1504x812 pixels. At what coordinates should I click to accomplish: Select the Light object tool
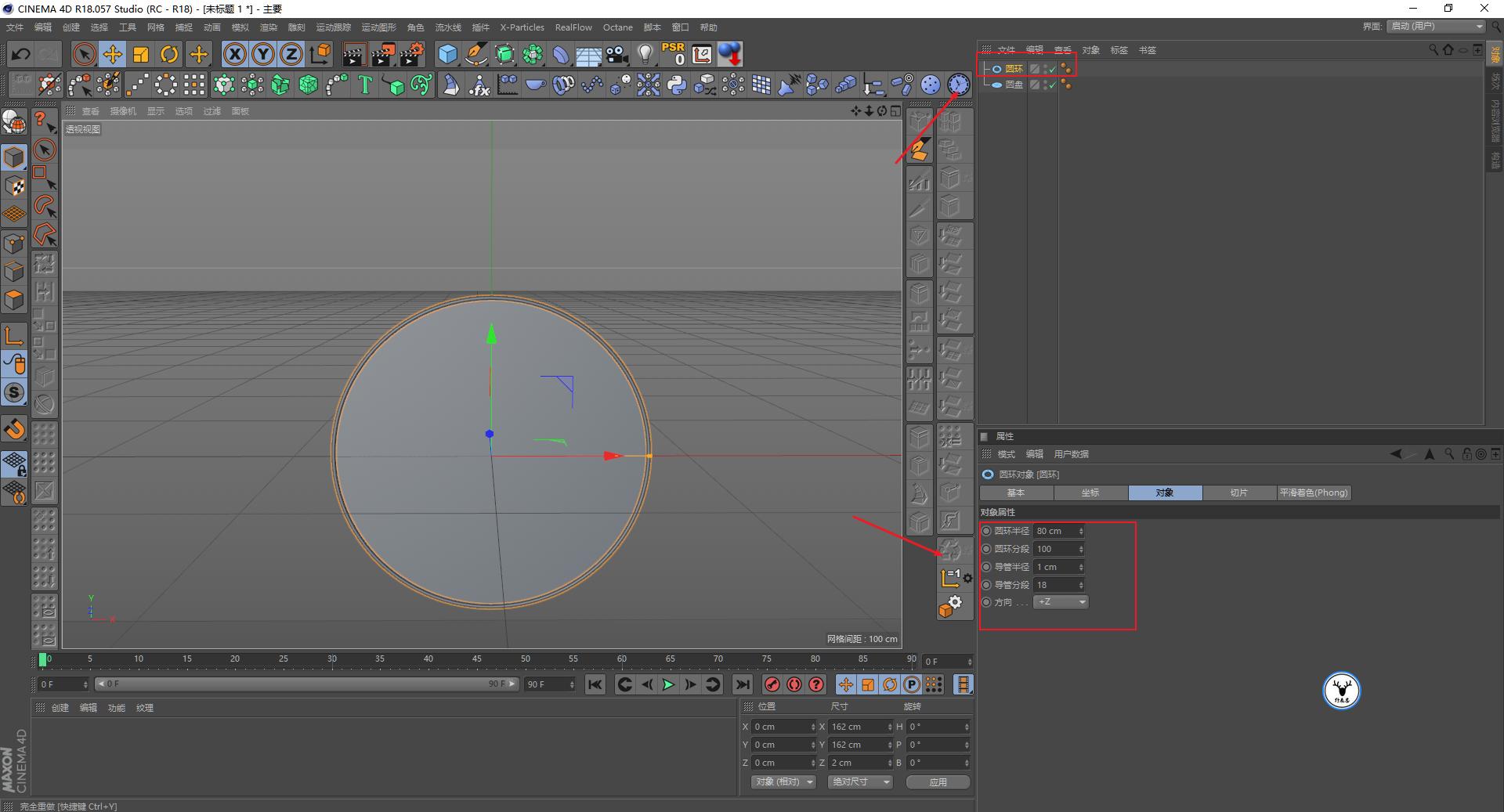click(x=644, y=53)
